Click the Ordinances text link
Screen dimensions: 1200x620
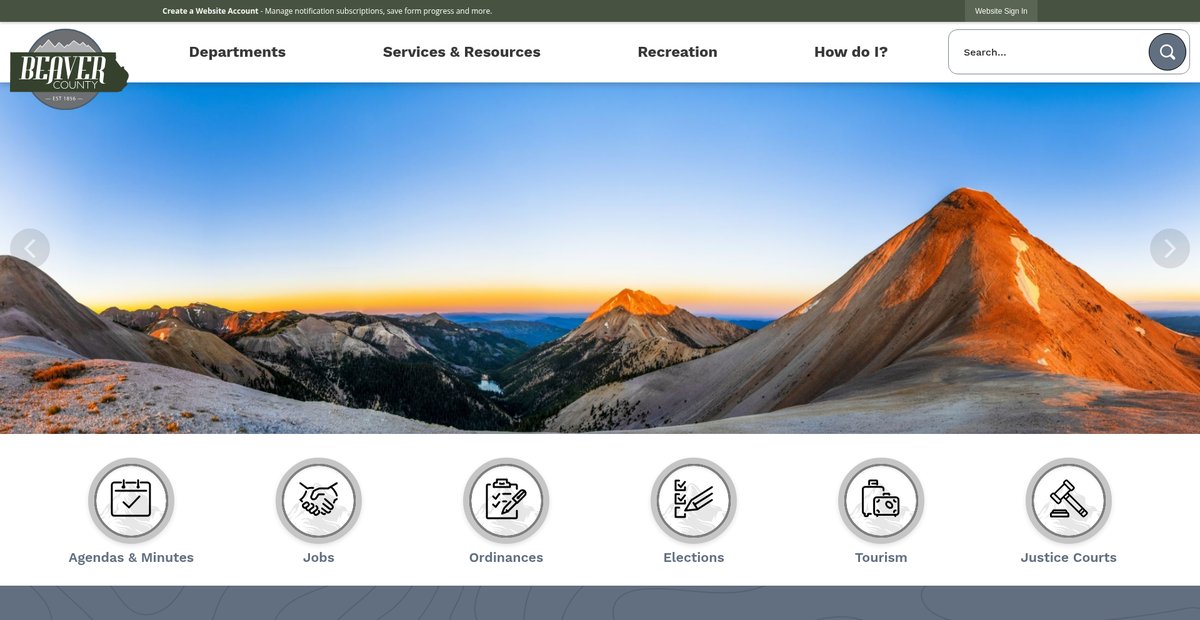tap(506, 558)
